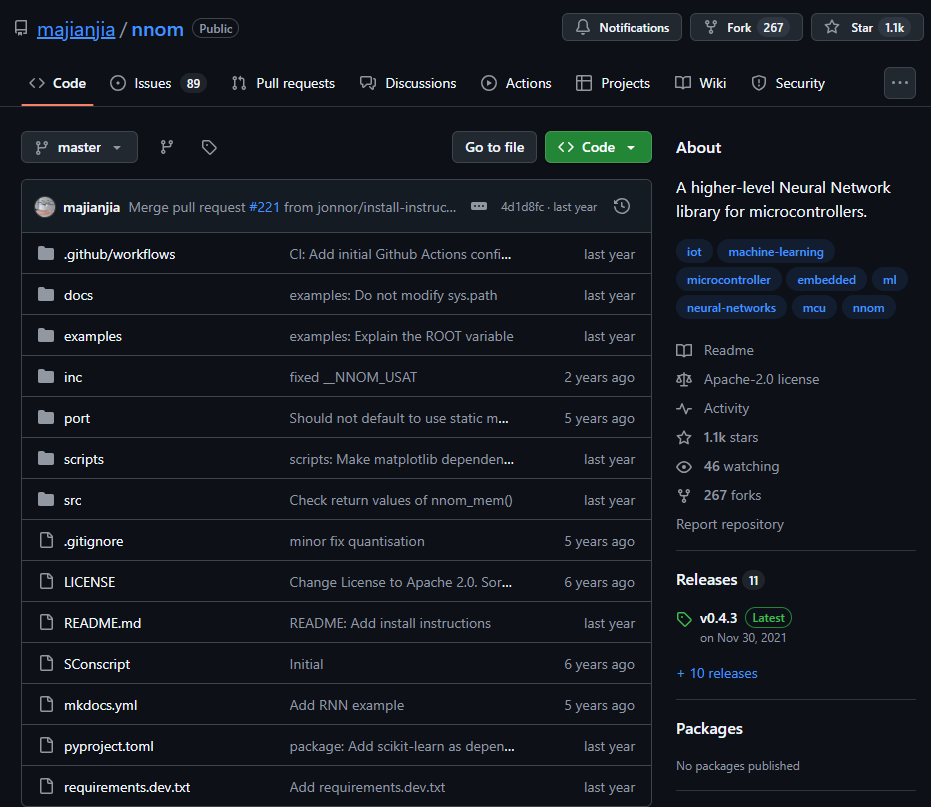Image resolution: width=931 pixels, height=807 pixels.
Task: Click the src folder icon
Action: pos(46,499)
